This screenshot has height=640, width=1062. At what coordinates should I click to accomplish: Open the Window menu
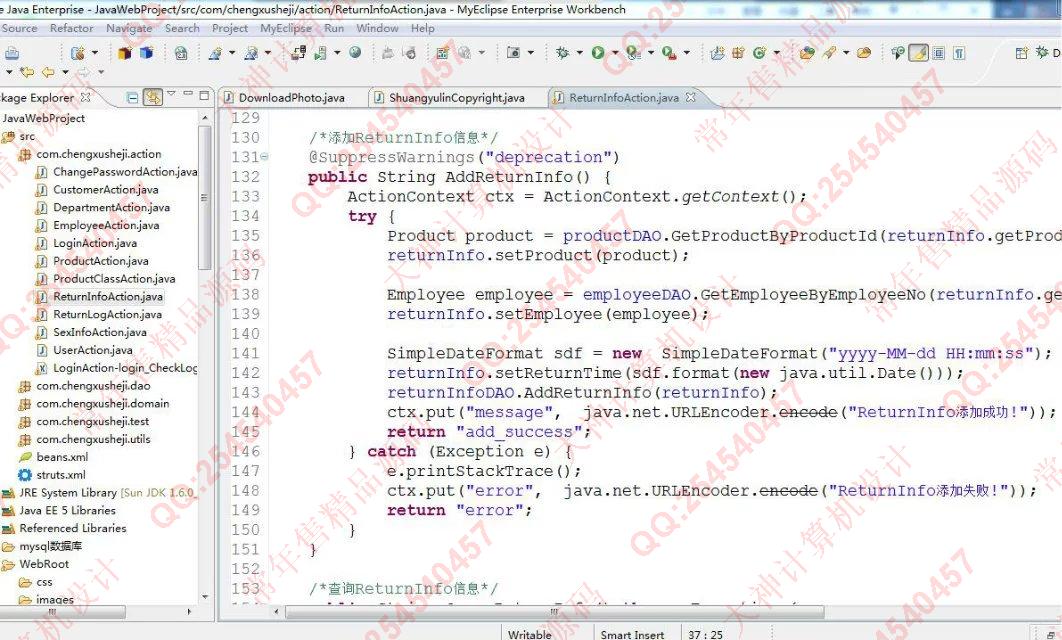[x=377, y=28]
